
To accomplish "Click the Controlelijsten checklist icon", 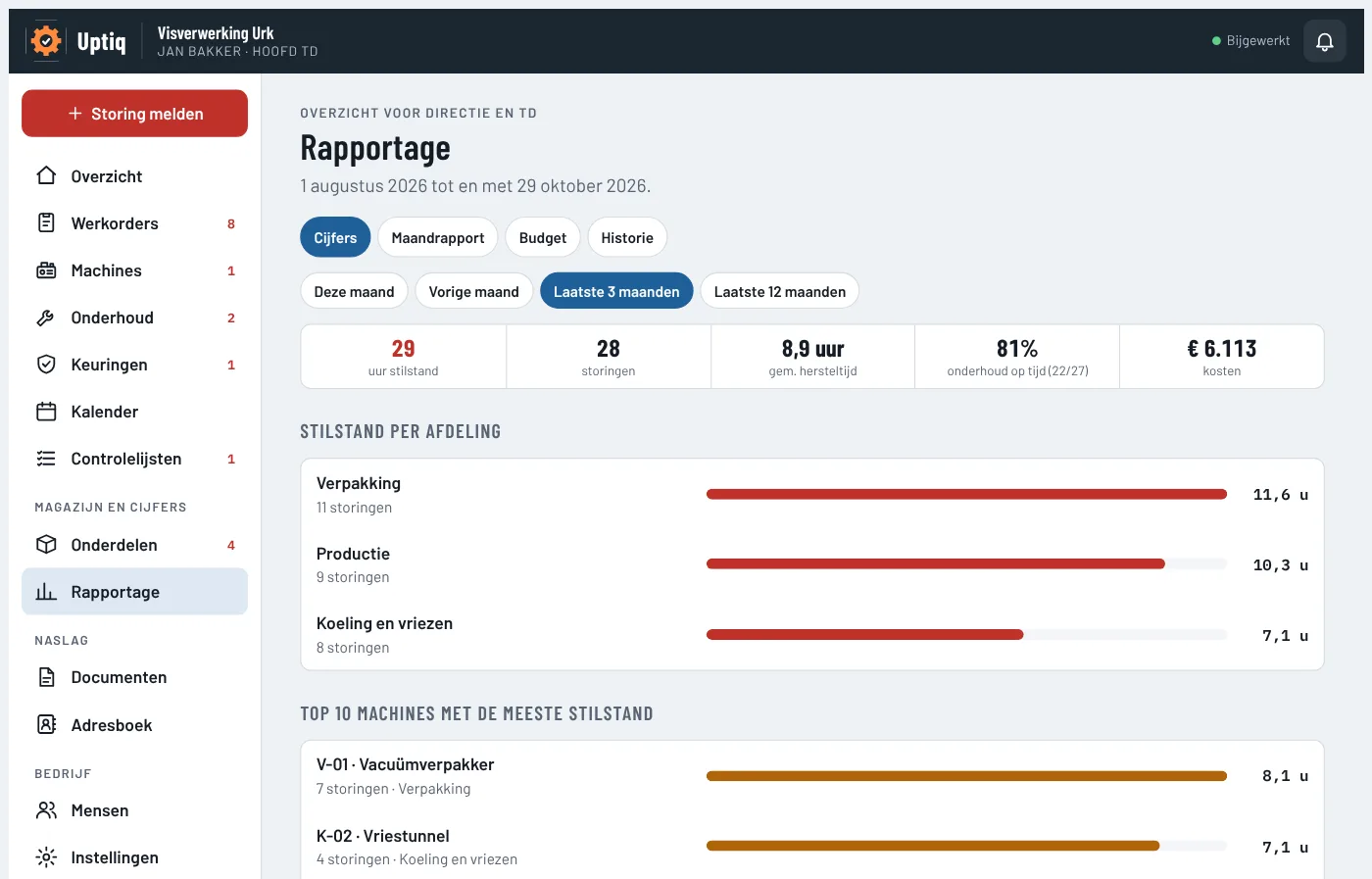I will 46,459.
